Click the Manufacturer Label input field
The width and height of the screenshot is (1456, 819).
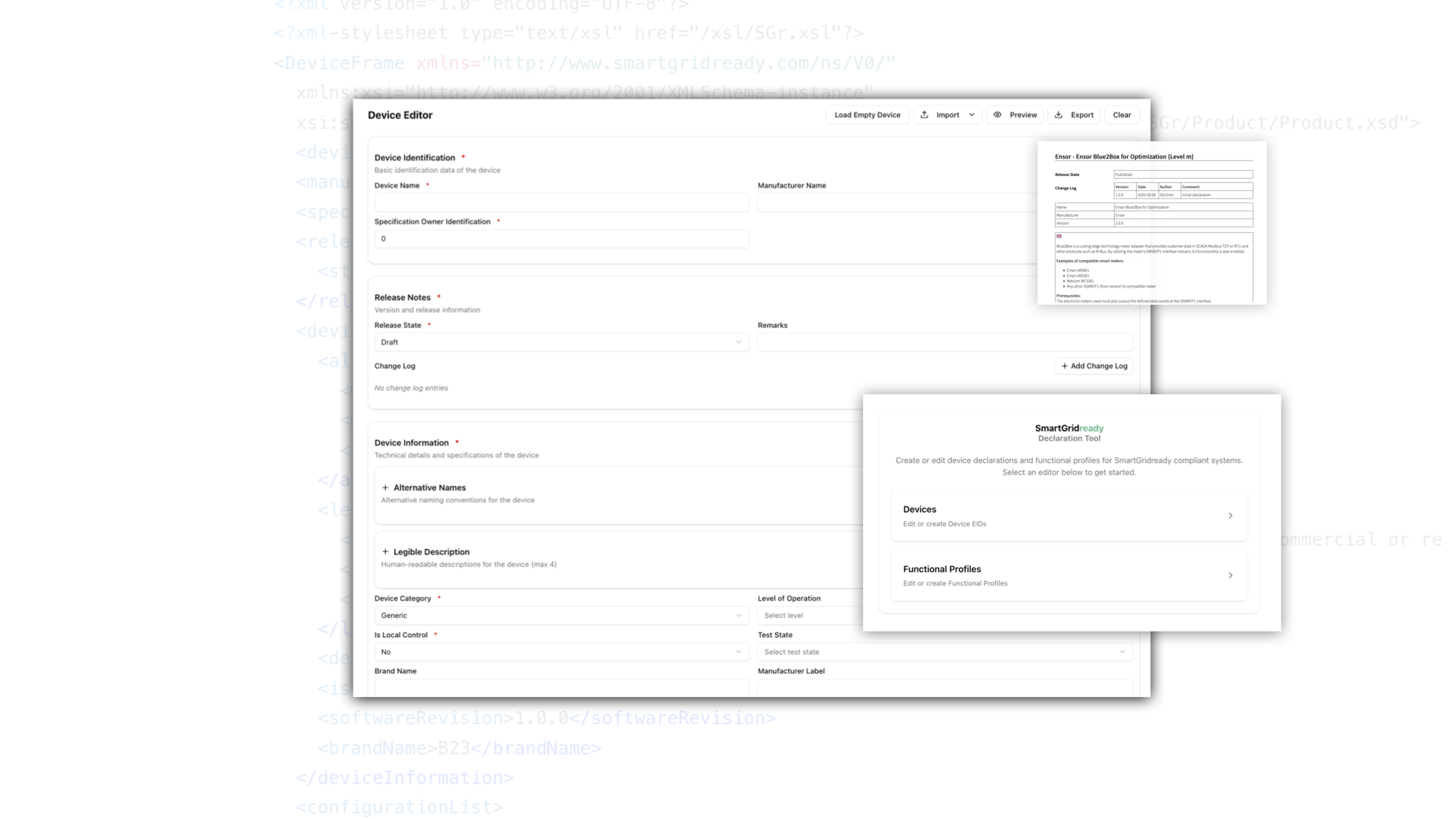[945, 688]
